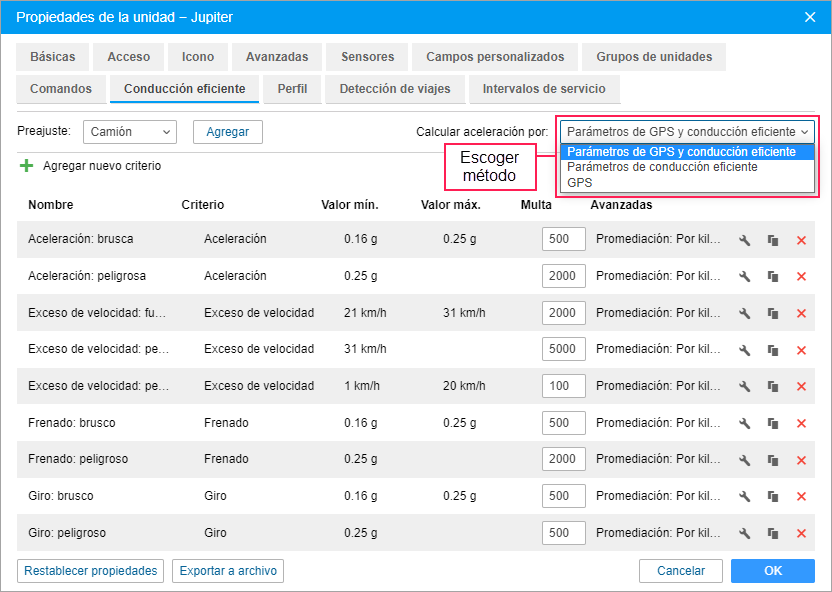Collapse the Calcular aceleración por dropdown
Viewport: 832px width, 592px height.
(686, 131)
